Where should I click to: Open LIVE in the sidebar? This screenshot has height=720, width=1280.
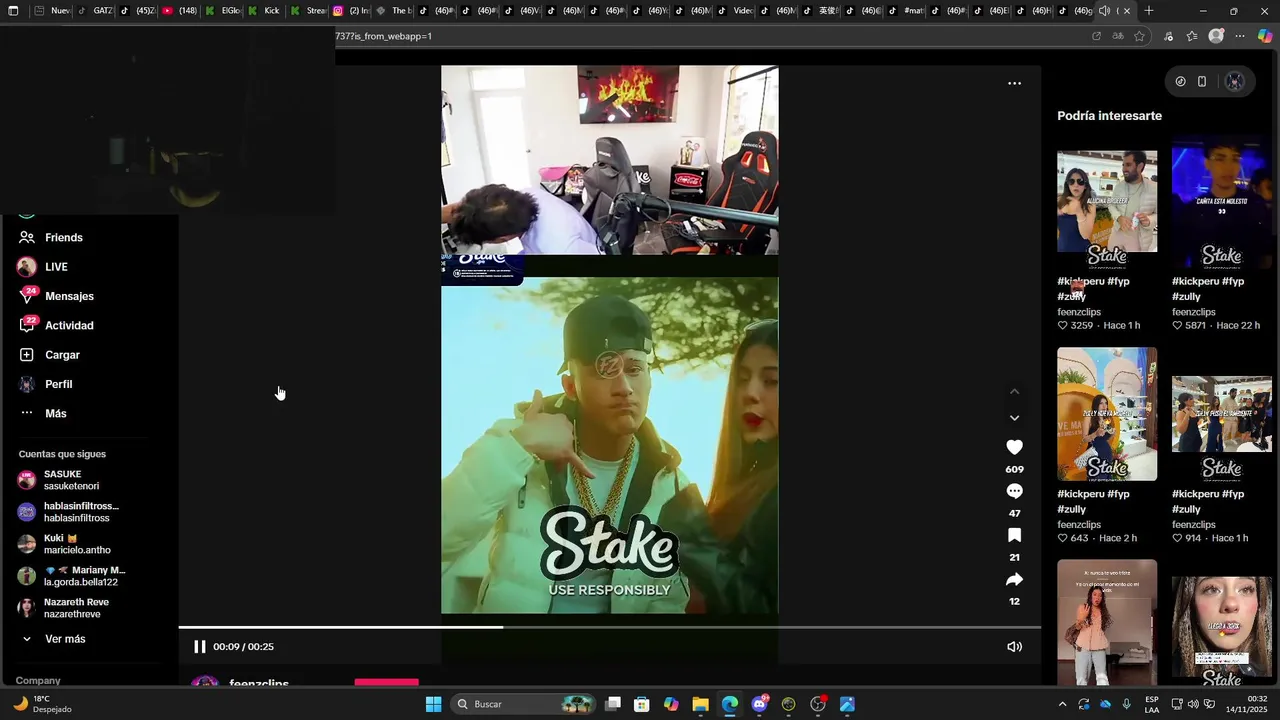coord(56,267)
